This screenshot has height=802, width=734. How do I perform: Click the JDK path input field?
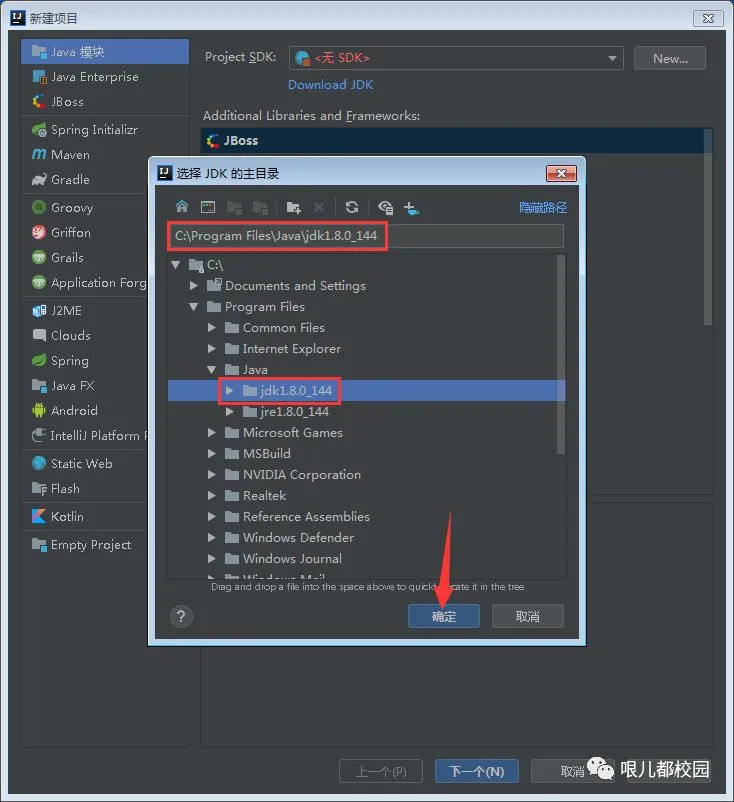pyautogui.click(x=366, y=236)
